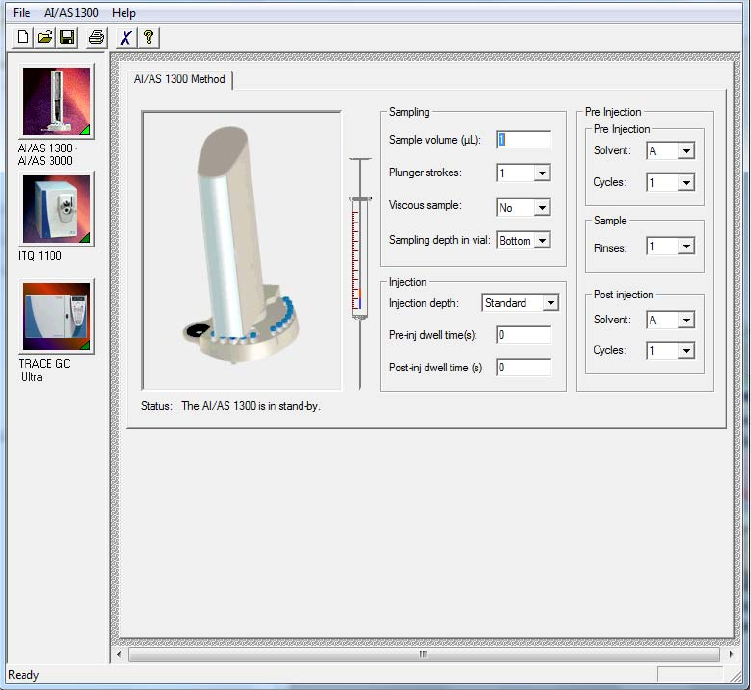Click the Print toolbar icon
The width and height of the screenshot is (751, 690).
click(96, 37)
